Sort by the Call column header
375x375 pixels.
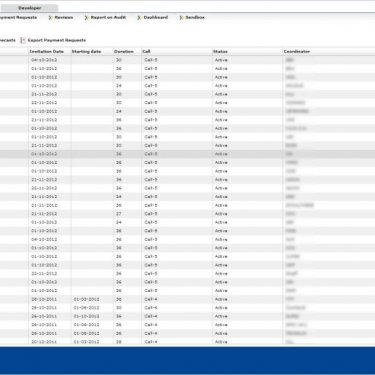tap(146, 52)
